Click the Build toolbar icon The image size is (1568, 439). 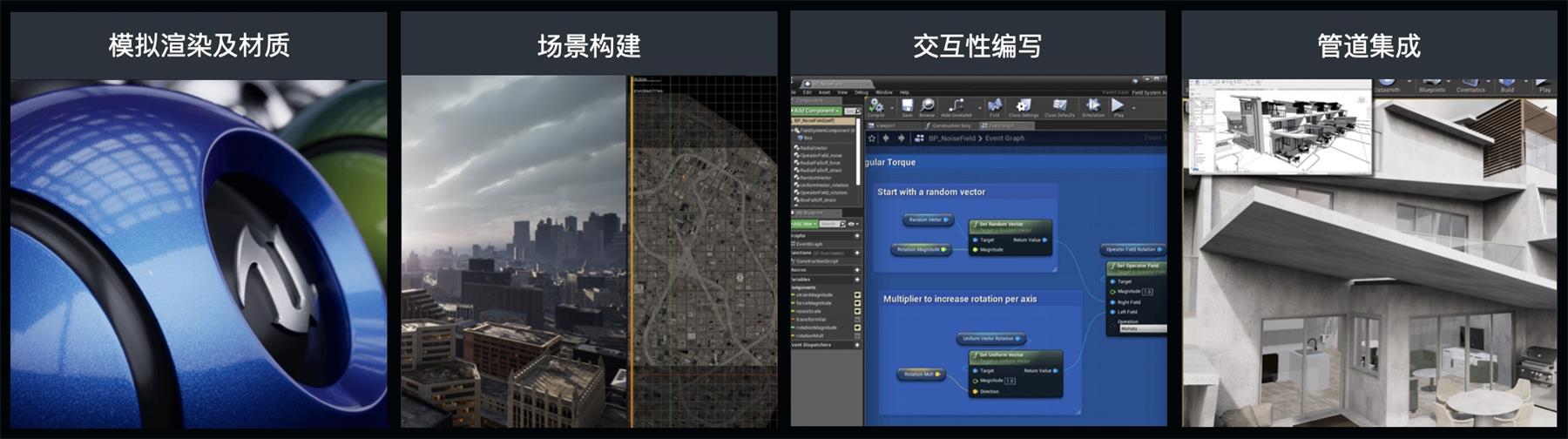tap(1507, 84)
